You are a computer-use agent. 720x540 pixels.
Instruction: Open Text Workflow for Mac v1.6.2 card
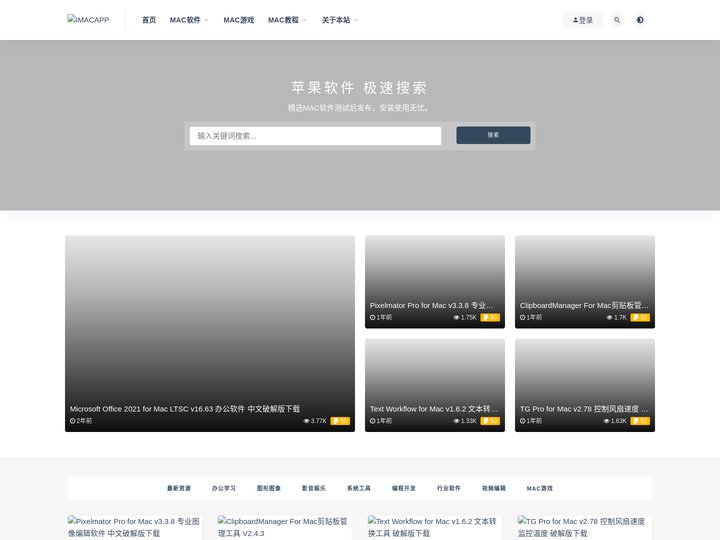435,385
